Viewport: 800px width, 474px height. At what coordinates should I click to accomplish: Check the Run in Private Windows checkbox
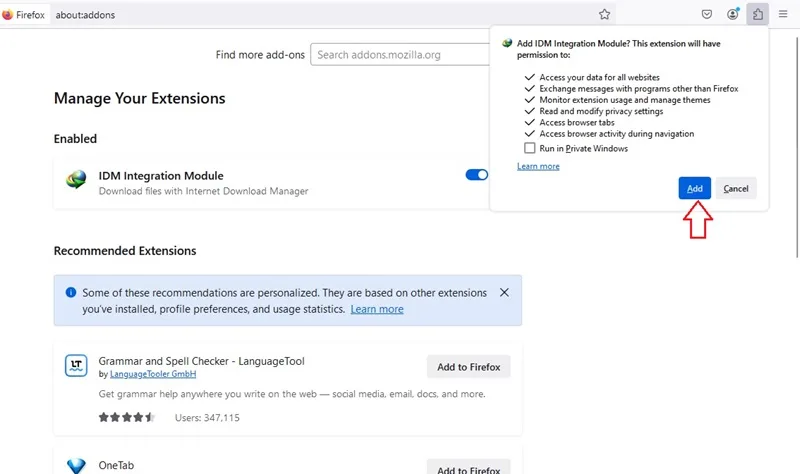pos(530,148)
